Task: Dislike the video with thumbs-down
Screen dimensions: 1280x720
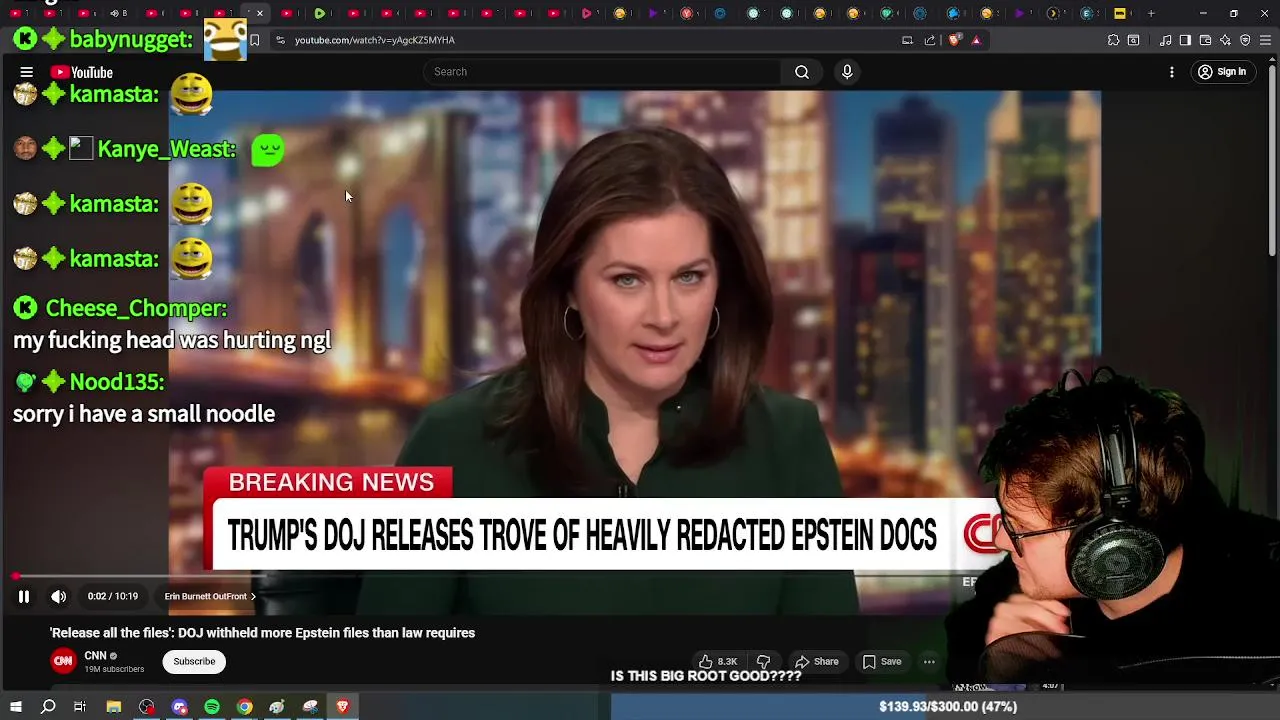Action: (x=763, y=661)
